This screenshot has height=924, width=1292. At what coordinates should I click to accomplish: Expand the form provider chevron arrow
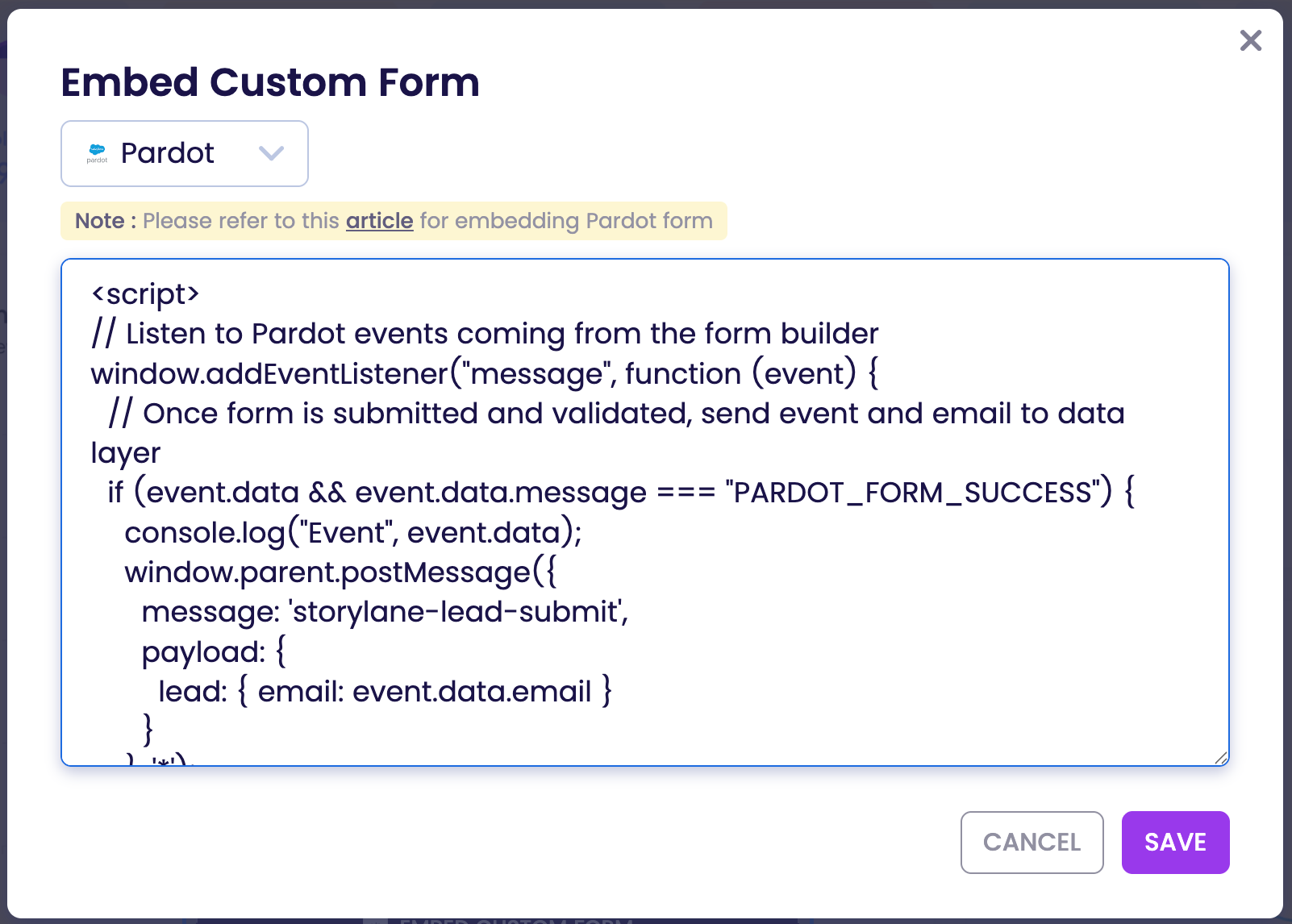(x=271, y=153)
